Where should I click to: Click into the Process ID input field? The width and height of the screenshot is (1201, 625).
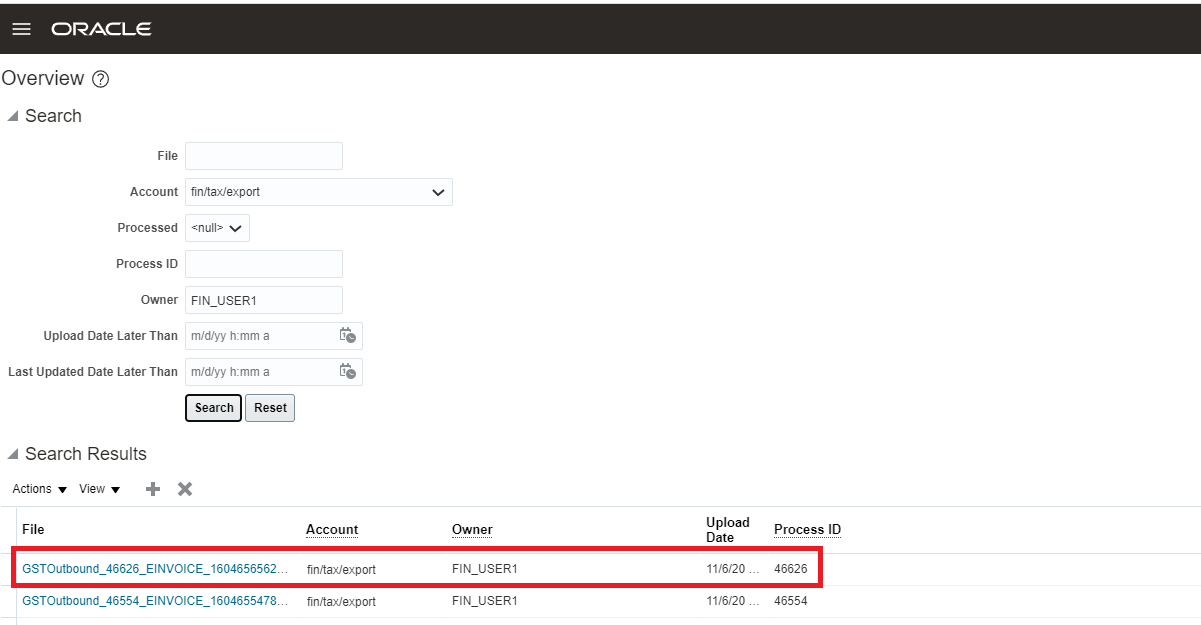[264, 264]
